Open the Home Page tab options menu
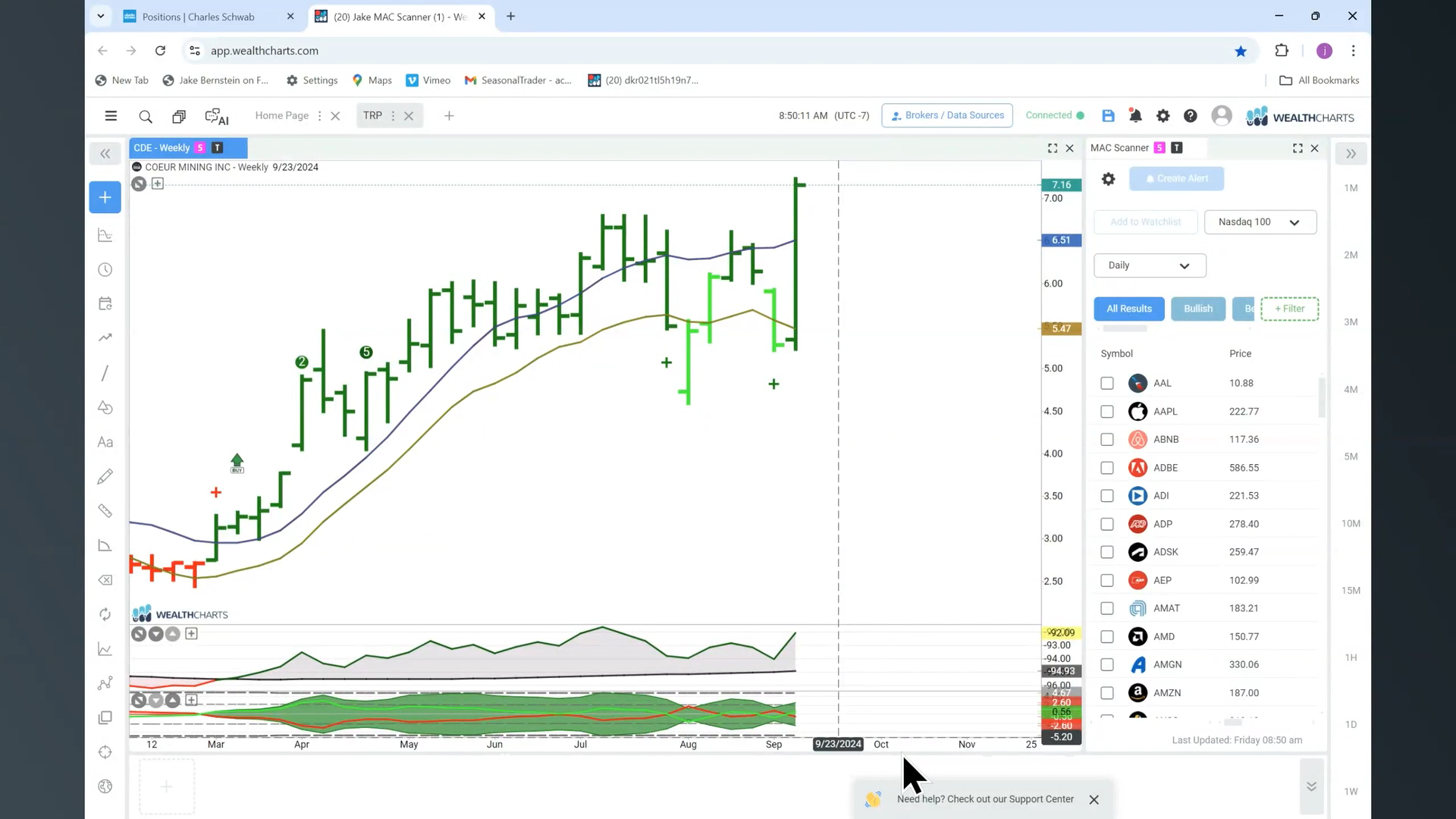This screenshot has width=1456, height=819. pyautogui.click(x=319, y=116)
